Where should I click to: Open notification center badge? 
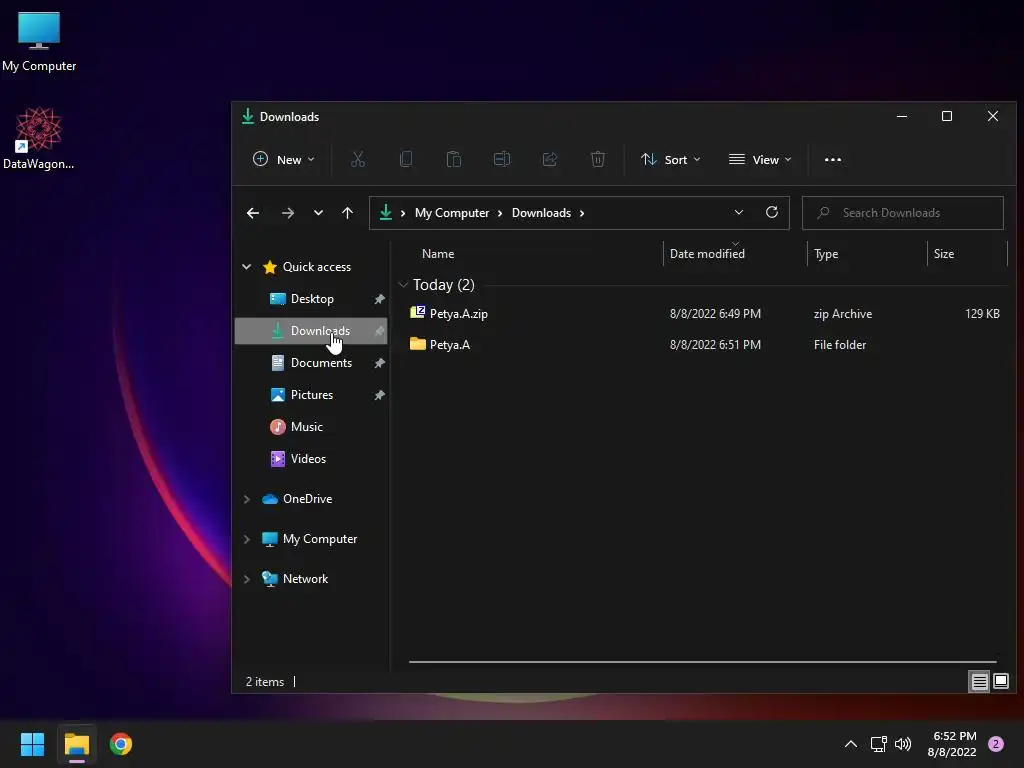[996, 744]
